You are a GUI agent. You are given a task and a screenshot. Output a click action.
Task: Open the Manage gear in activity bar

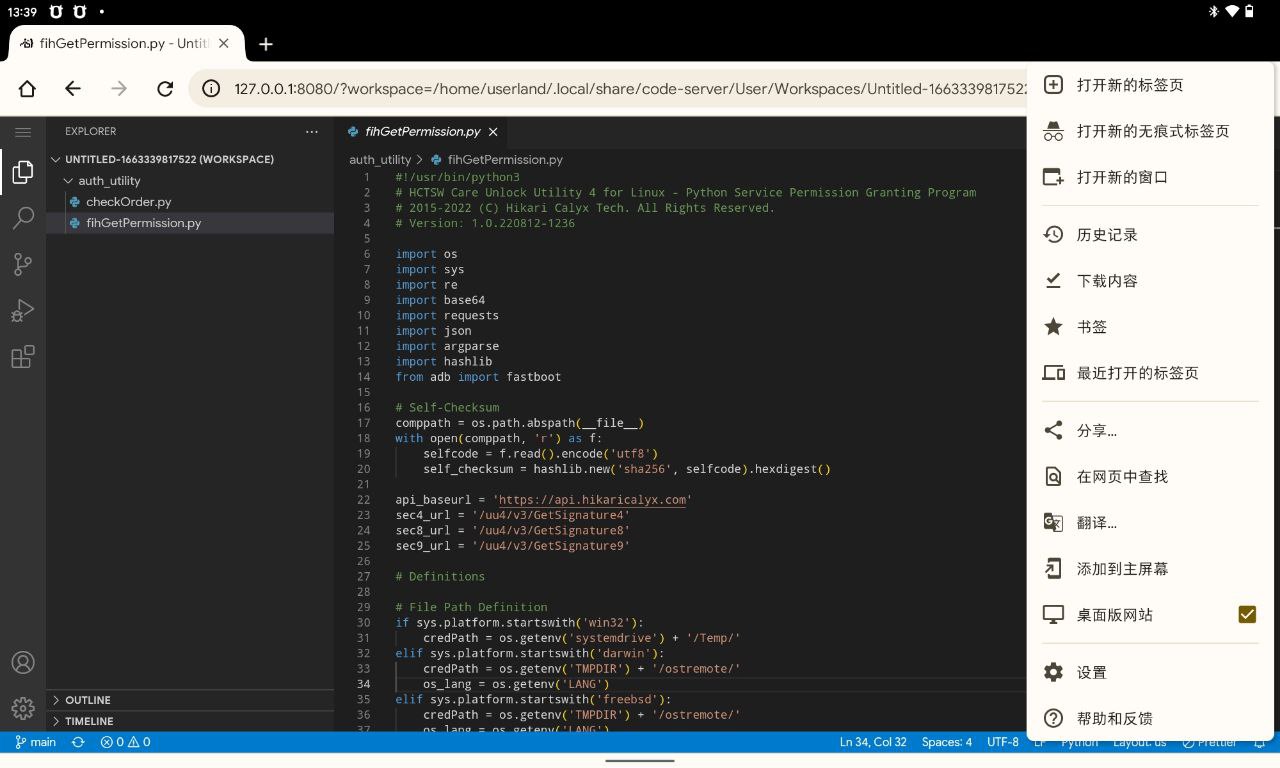coord(22,708)
